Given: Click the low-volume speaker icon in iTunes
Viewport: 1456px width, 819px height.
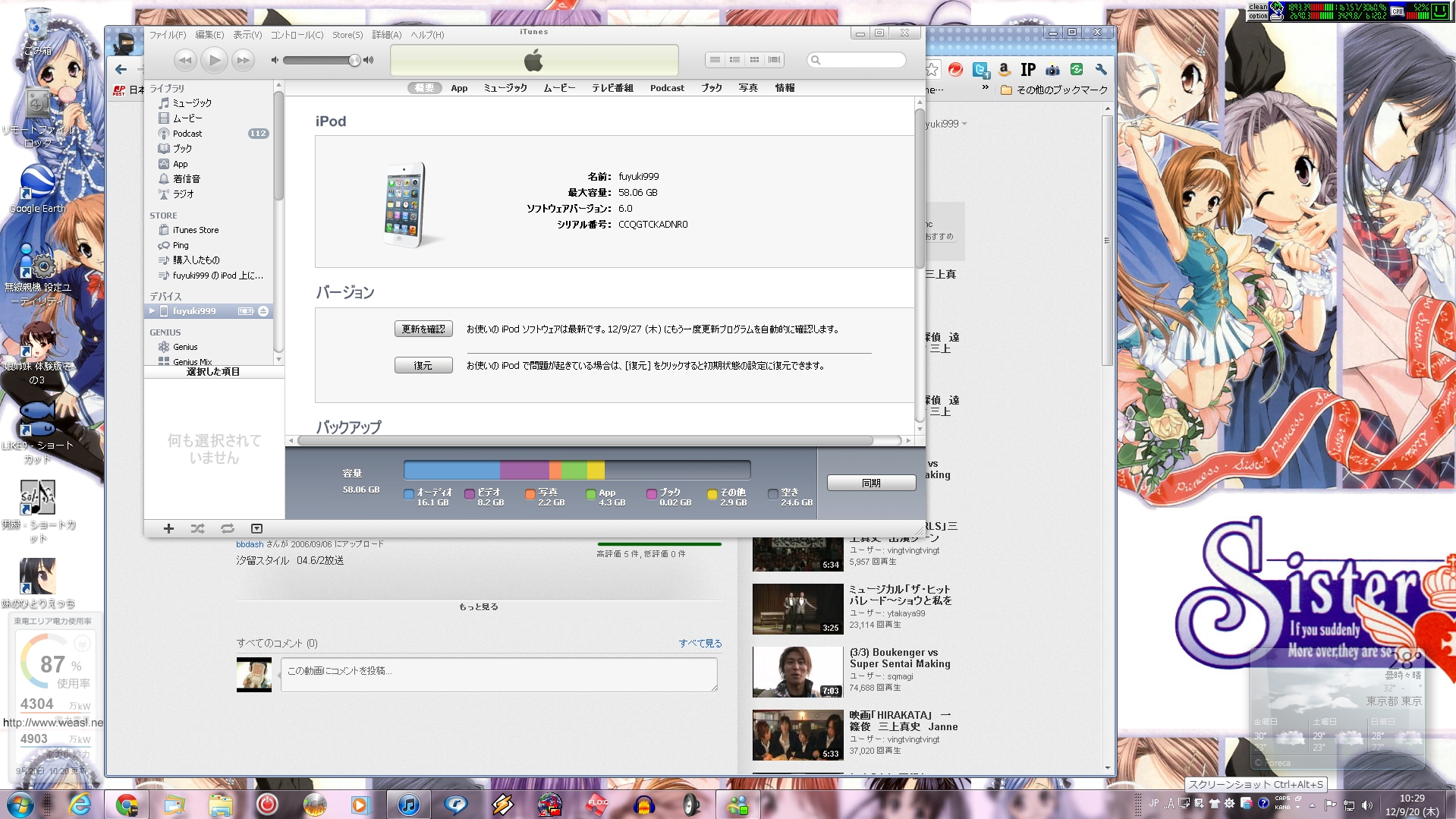Looking at the screenshot, I should coord(275,60).
